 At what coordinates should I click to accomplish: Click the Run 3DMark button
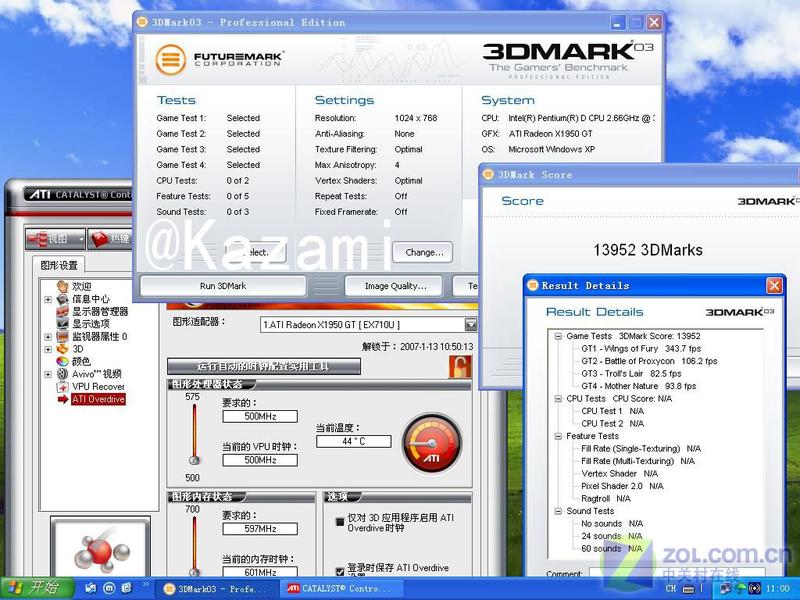tap(223, 286)
